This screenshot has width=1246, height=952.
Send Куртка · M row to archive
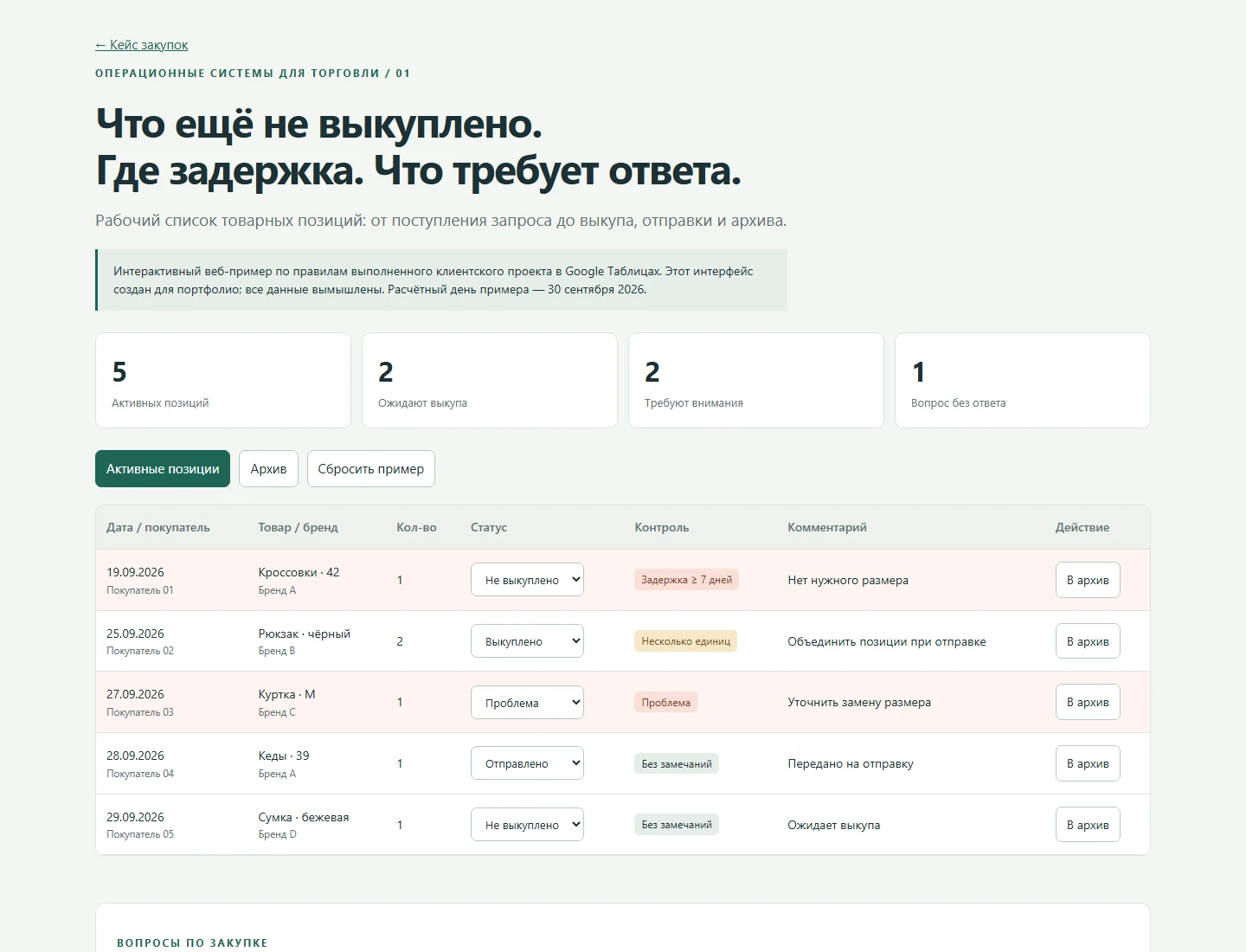coord(1088,702)
